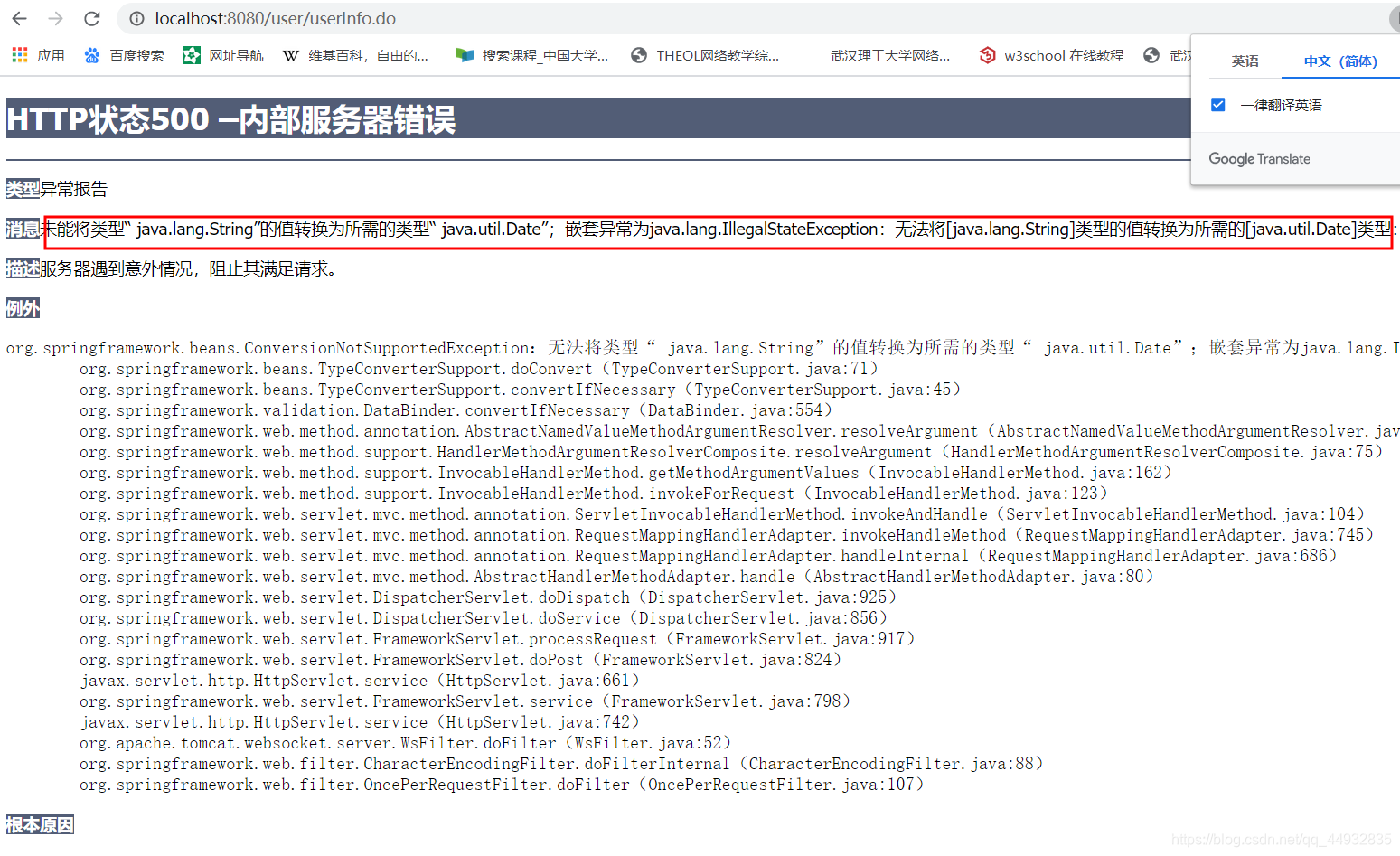Click the HttpServlet.java:661 stack line

click(x=360, y=681)
